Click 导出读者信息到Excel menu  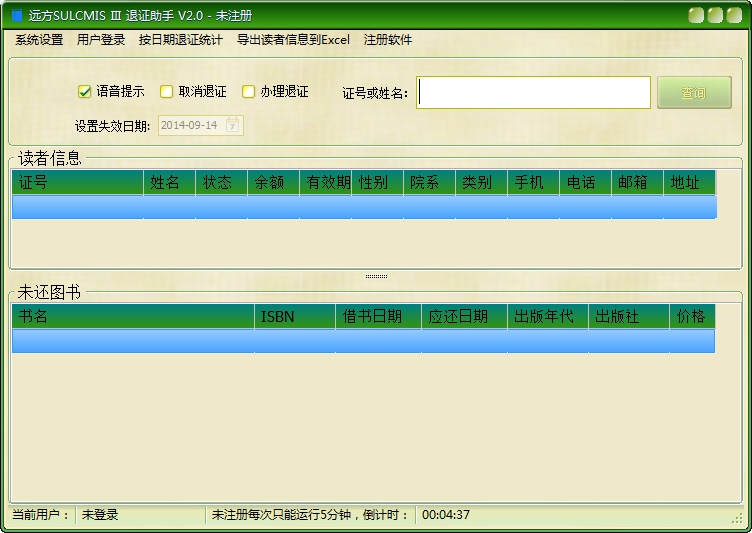[293, 40]
